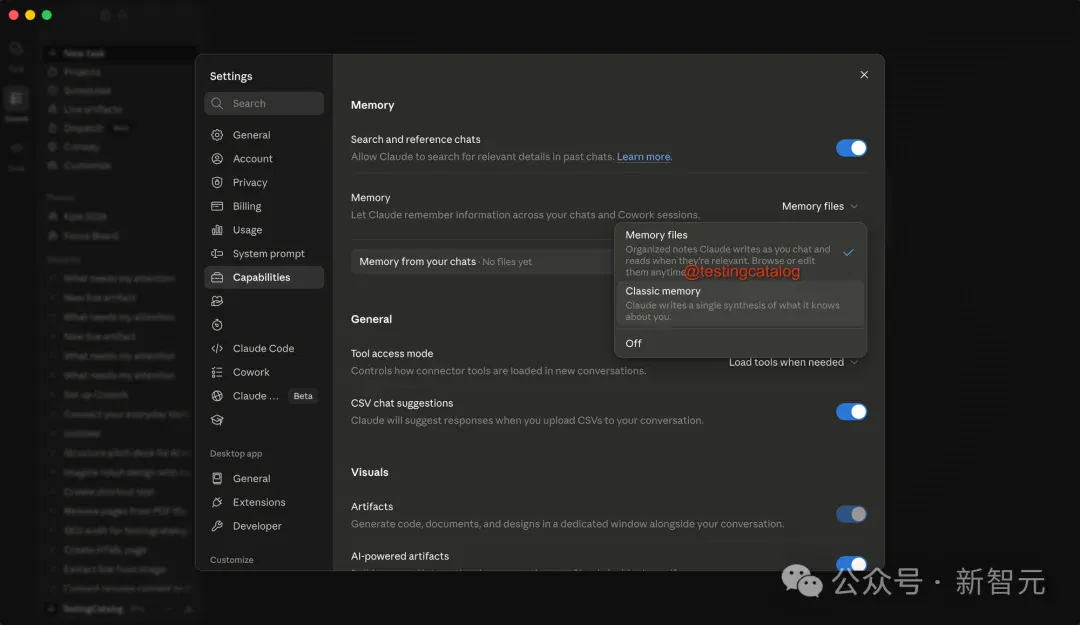Image resolution: width=1080 pixels, height=625 pixels.
Task: Open Privacy settings via its shield icon
Action: pos(217,183)
